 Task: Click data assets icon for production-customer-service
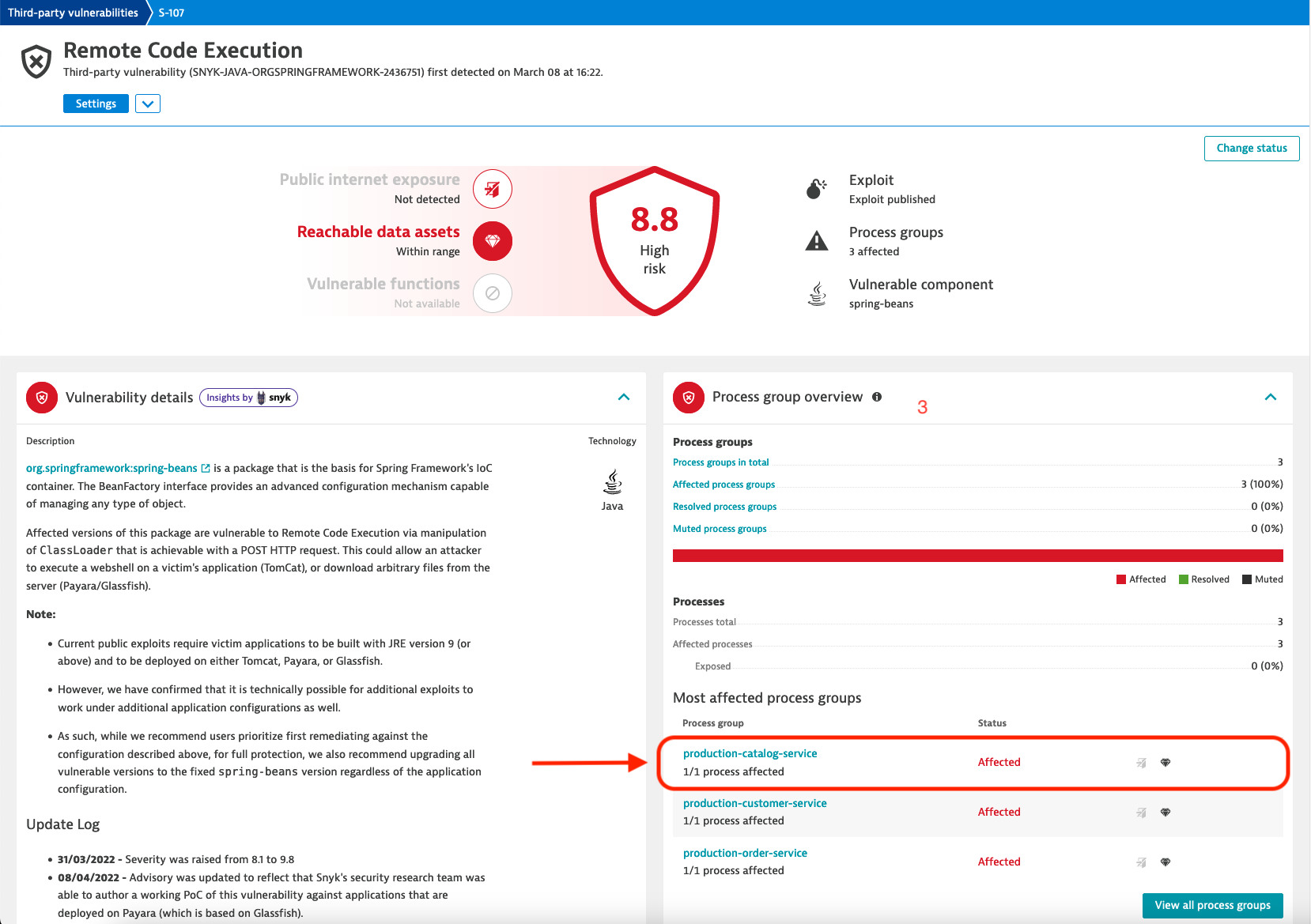(x=1165, y=813)
